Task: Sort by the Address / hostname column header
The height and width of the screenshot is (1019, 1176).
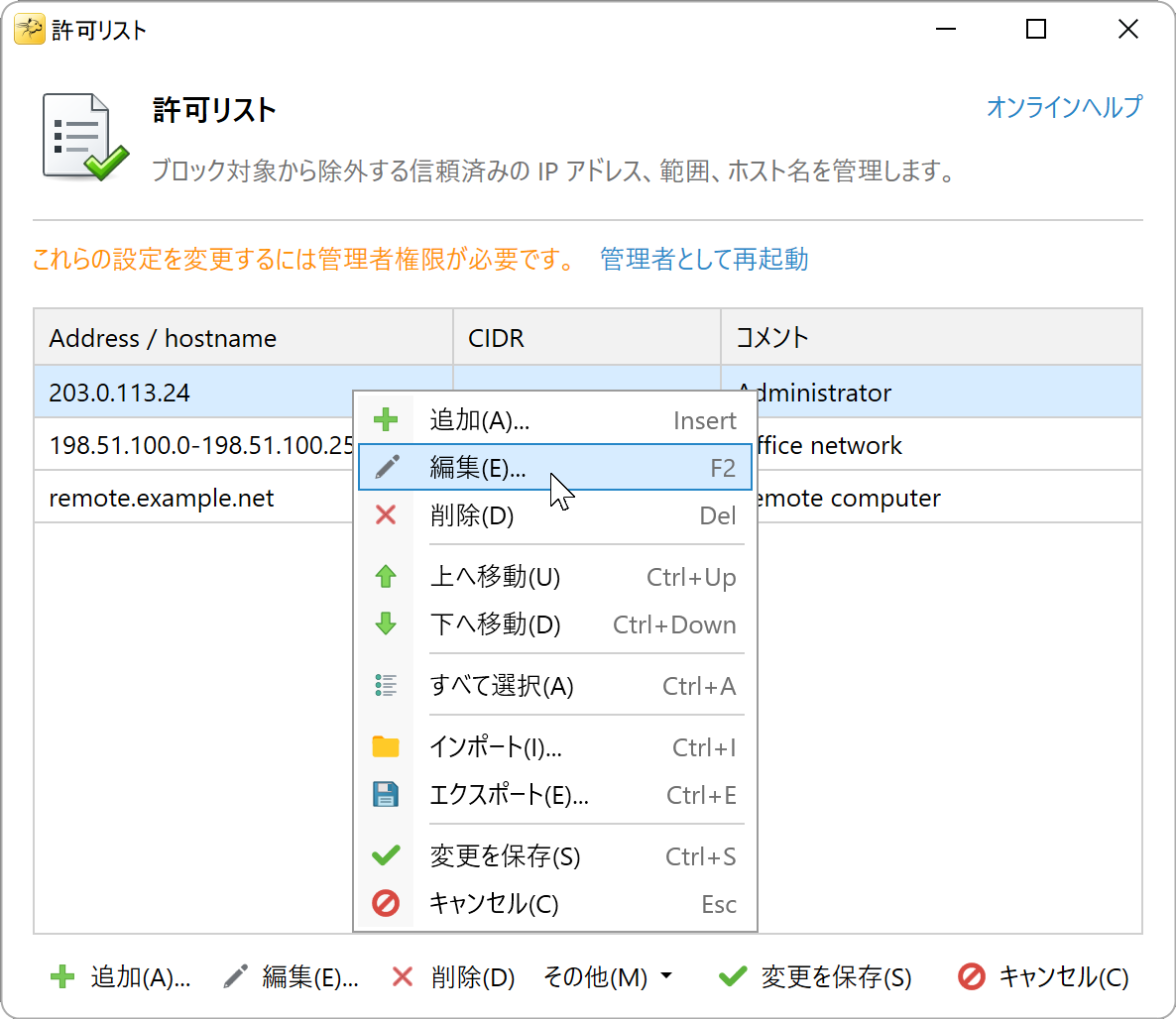Action: click(x=243, y=337)
